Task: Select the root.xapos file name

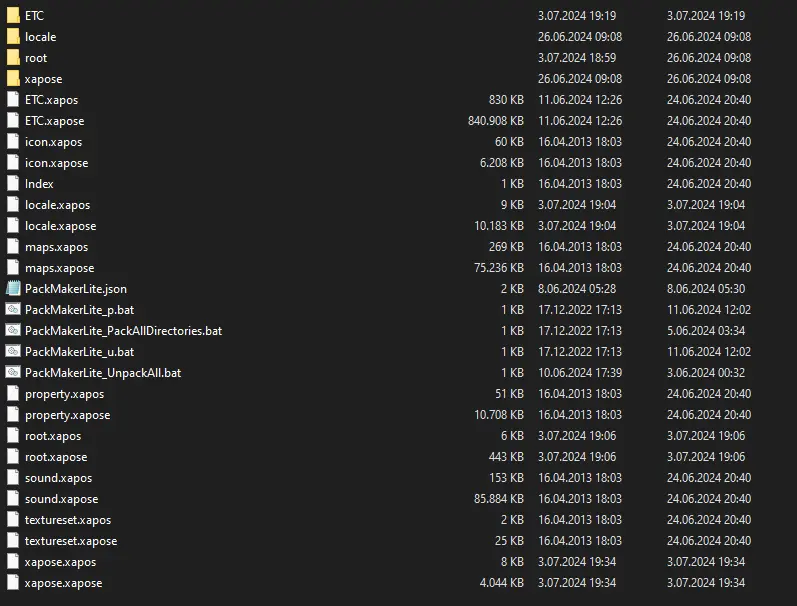Action: tap(53, 436)
